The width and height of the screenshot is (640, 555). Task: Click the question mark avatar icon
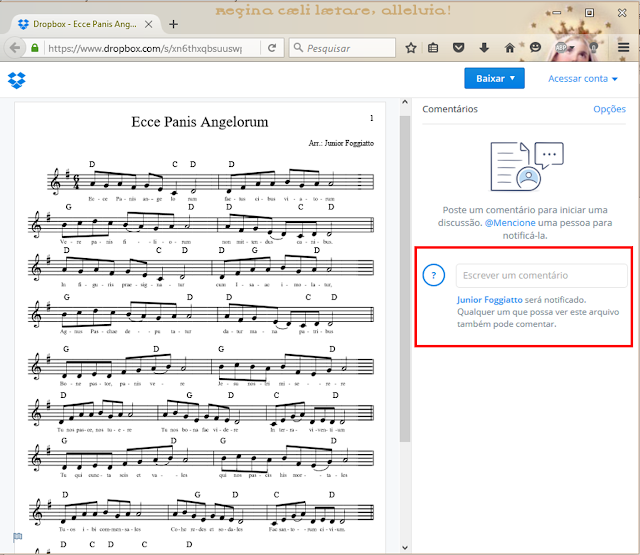(433, 275)
